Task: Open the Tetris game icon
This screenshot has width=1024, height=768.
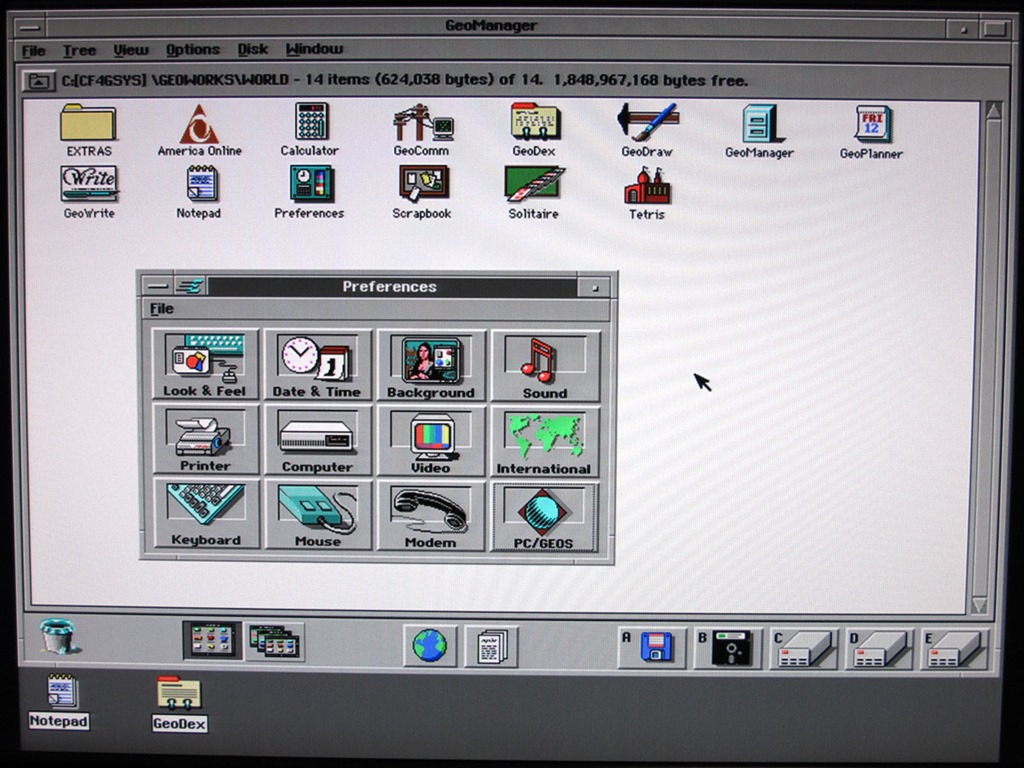Action: (x=647, y=186)
